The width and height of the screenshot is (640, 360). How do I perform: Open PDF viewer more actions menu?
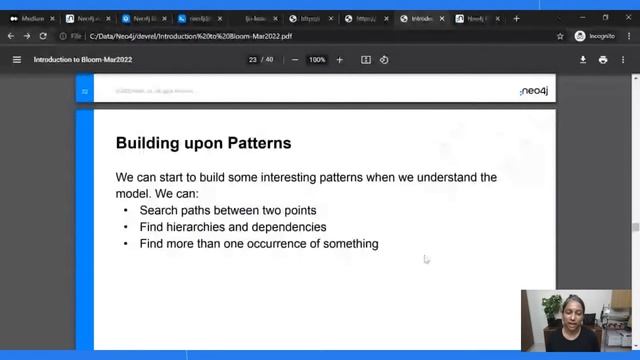click(x=623, y=60)
